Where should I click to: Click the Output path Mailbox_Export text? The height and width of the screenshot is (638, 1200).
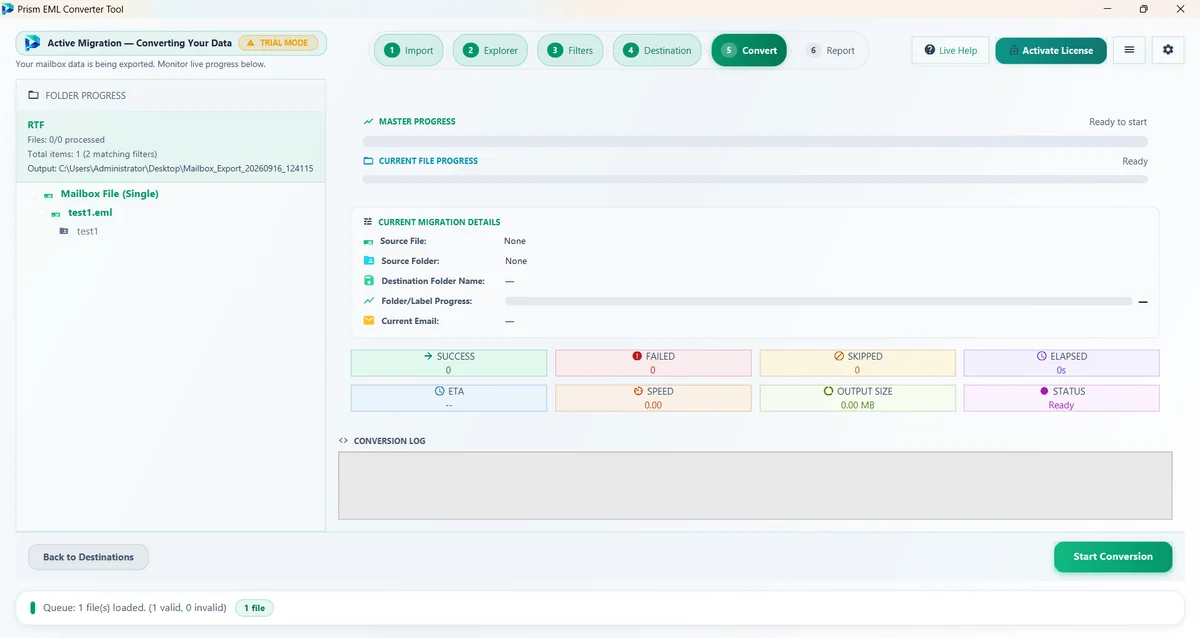pos(171,169)
